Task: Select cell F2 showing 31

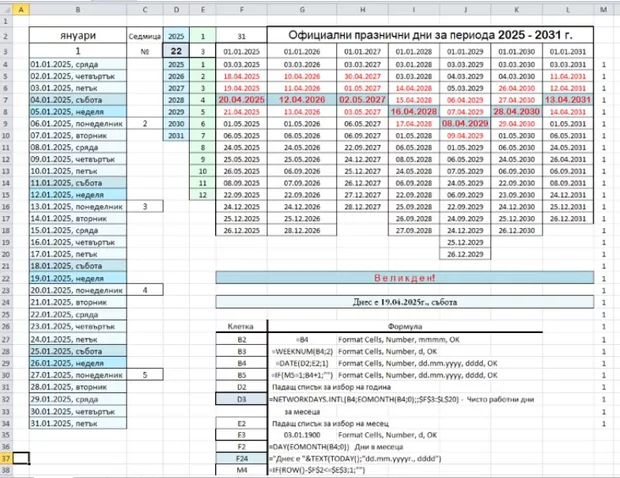Action: click(241, 36)
